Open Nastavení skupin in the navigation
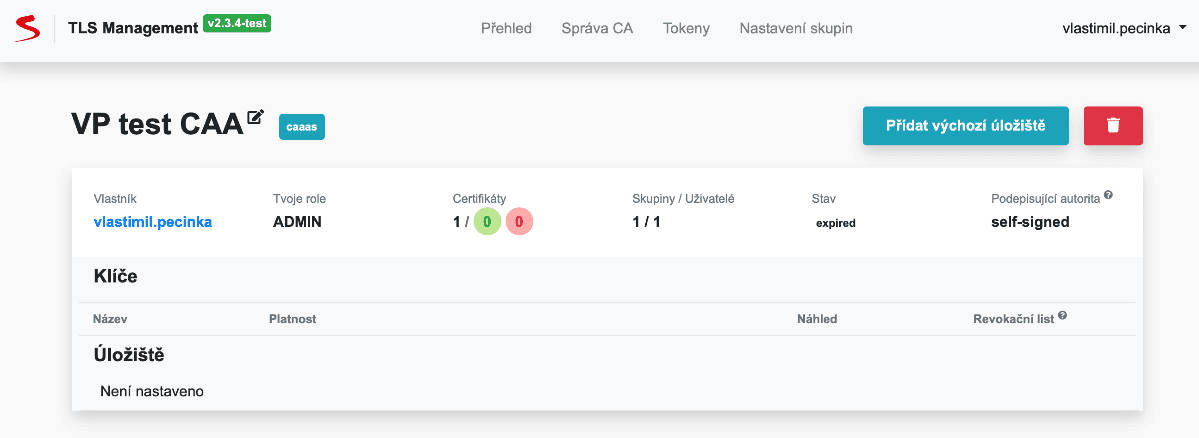The image size is (1199, 438). tap(796, 28)
